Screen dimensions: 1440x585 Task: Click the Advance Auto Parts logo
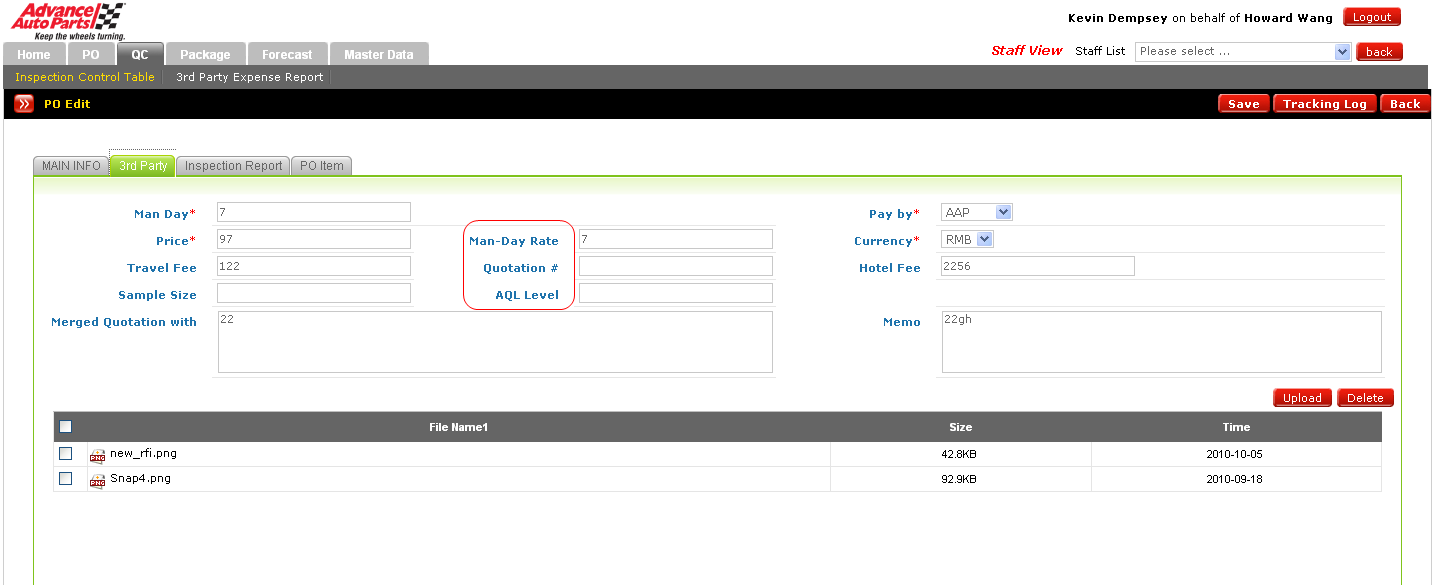tap(67, 20)
